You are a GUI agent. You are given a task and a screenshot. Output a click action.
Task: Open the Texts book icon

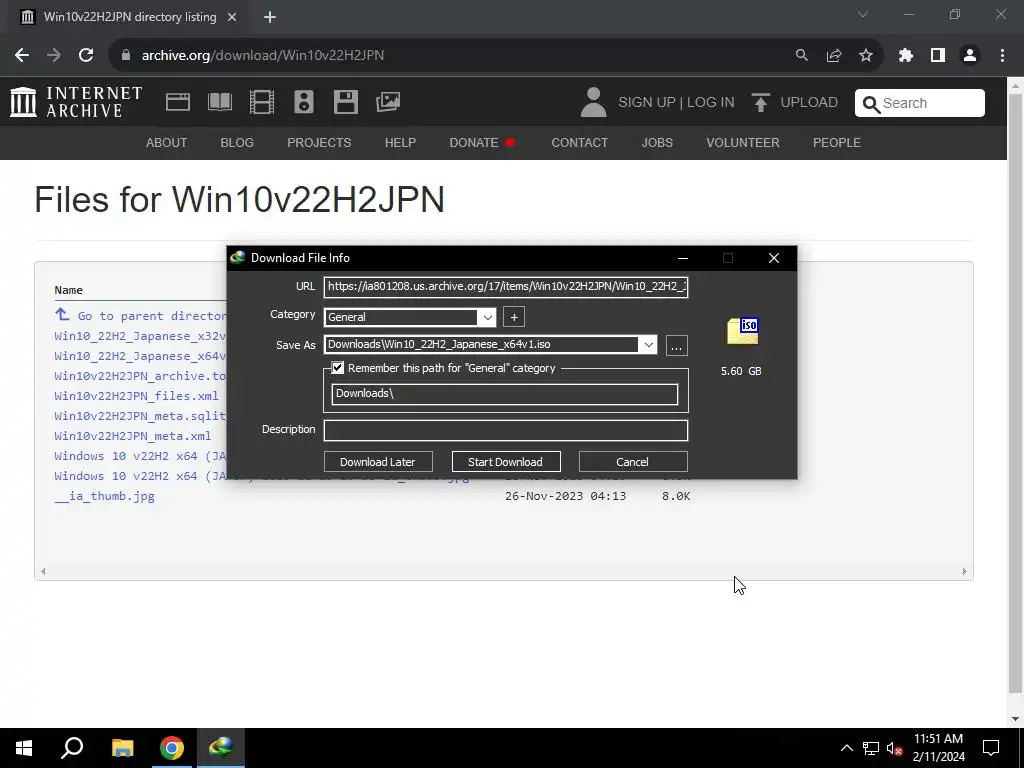[219, 102]
